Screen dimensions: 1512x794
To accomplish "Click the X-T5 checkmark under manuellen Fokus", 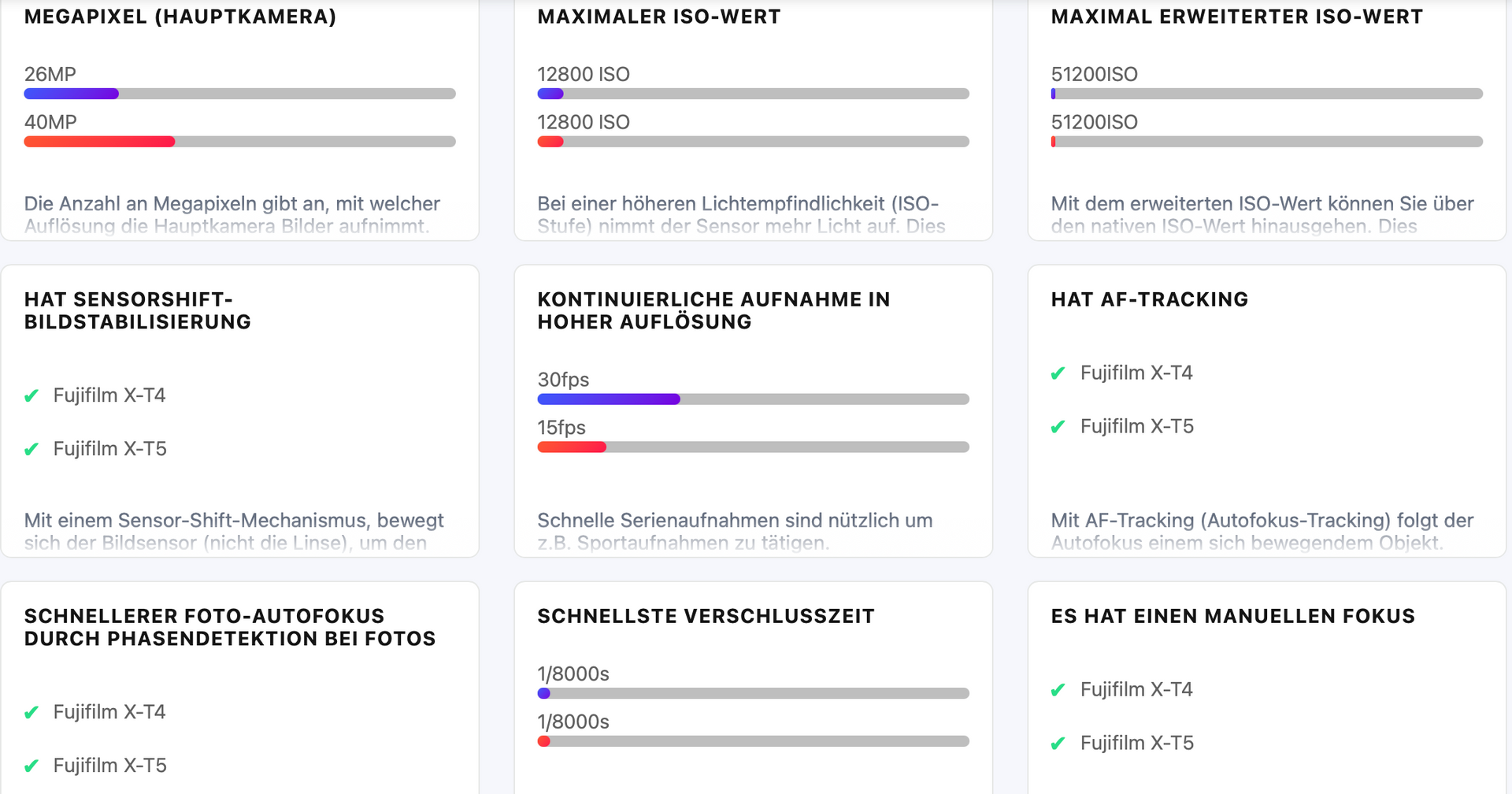I will pos(1058,744).
